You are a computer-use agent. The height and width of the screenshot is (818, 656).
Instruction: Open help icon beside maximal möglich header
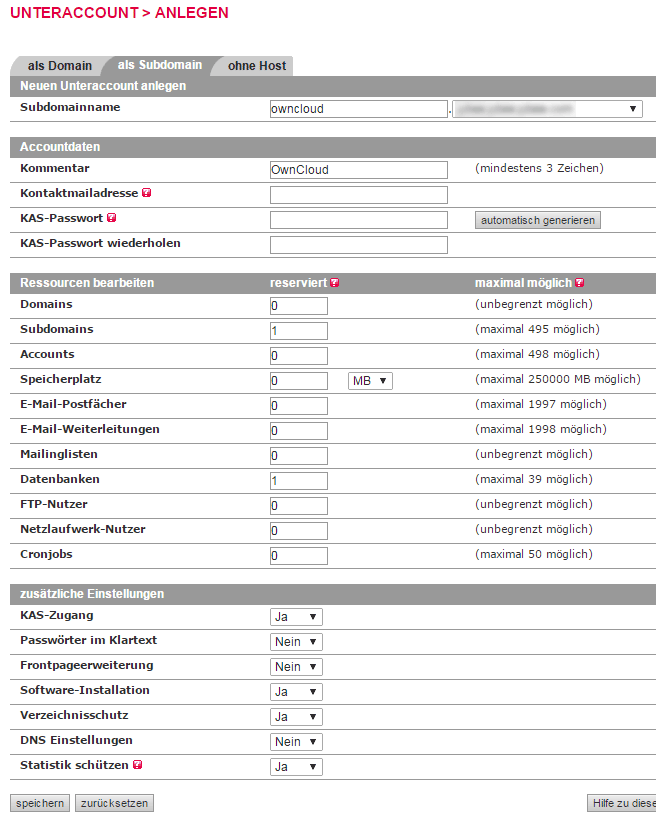click(x=579, y=282)
